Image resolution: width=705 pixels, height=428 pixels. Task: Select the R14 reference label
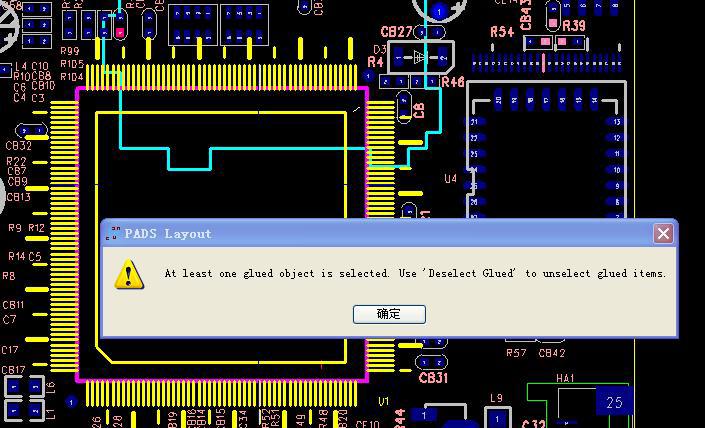(x=16, y=256)
